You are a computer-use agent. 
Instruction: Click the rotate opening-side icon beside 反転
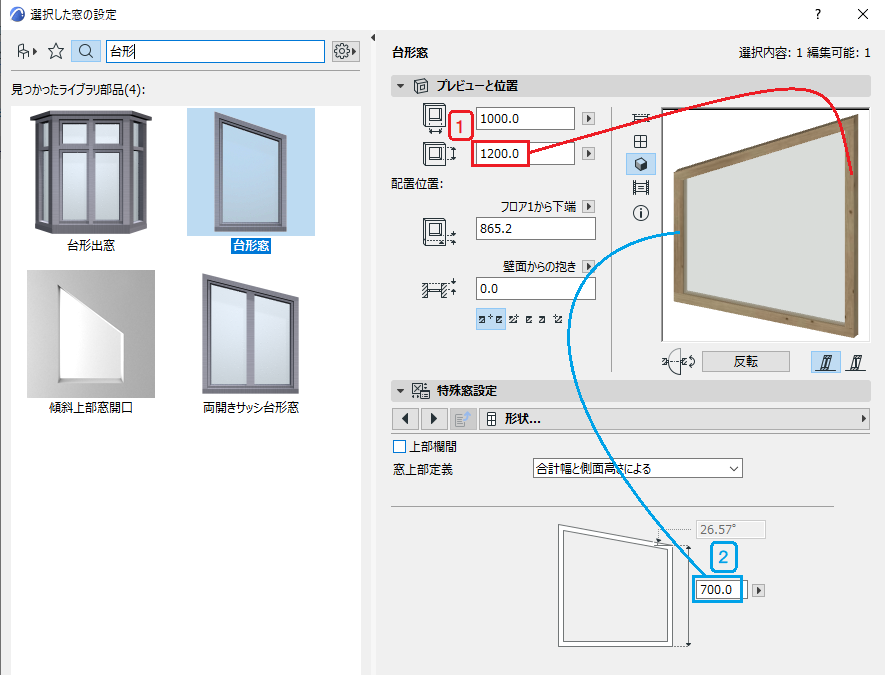click(679, 362)
